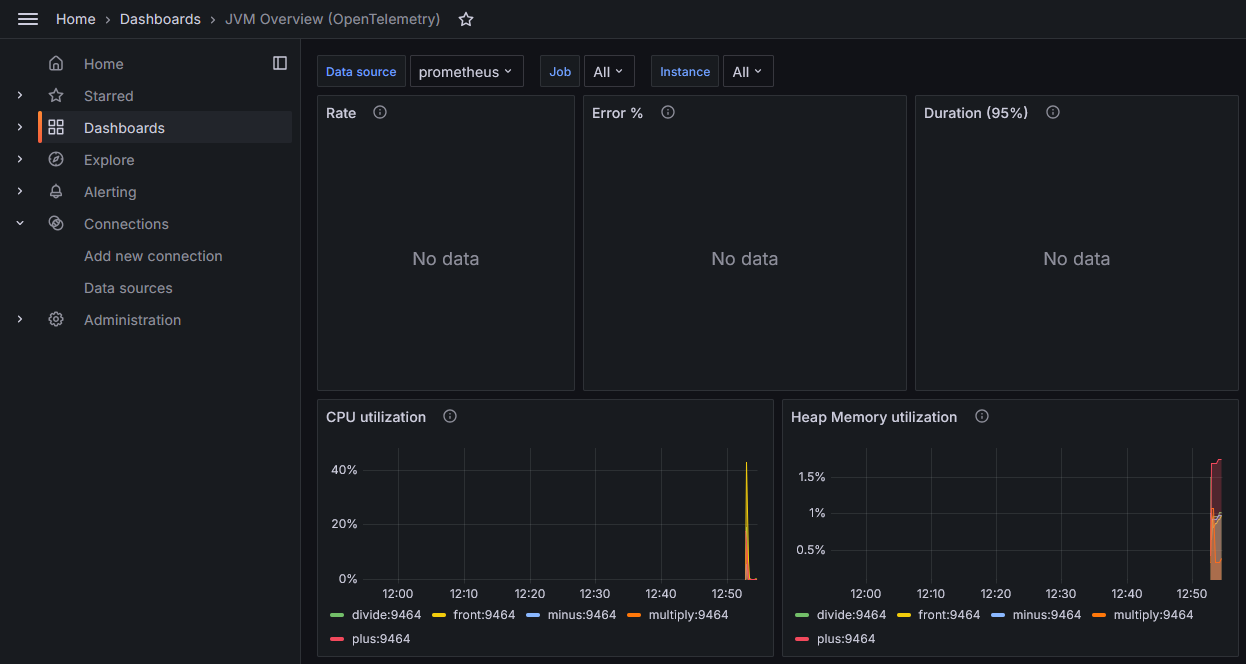Expand the Dashboards section chevron
This screenshot has height=664, width=1246.
(x=20, y=128)
